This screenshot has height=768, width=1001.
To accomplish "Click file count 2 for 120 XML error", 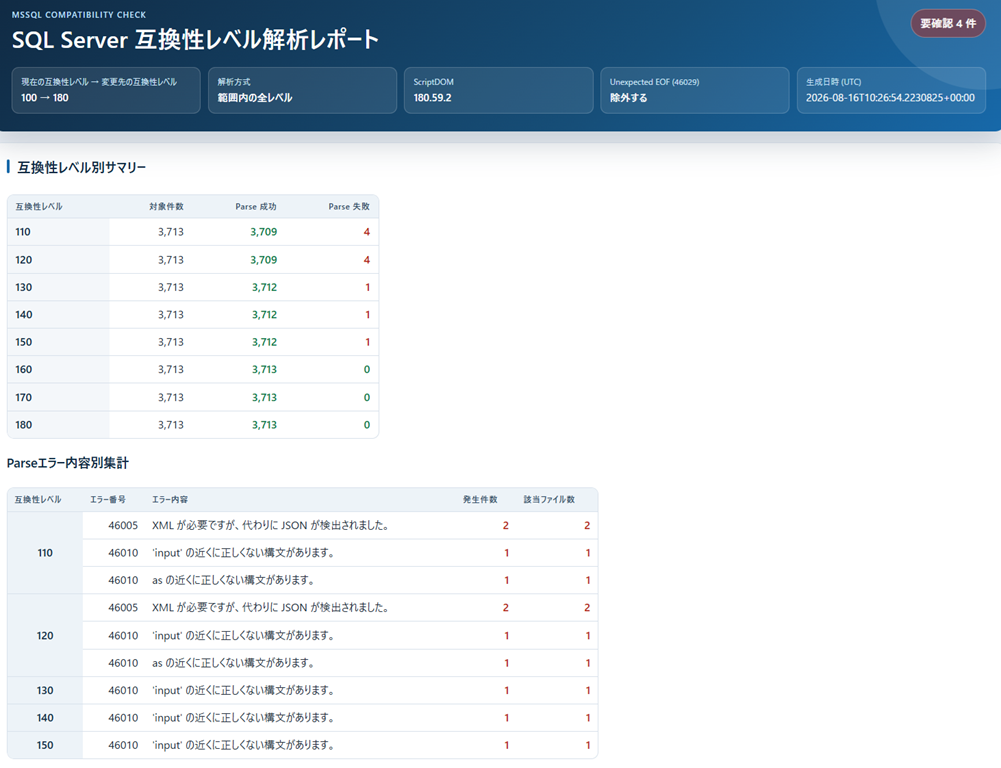I will pyautogui.click(x=587, y=607).
